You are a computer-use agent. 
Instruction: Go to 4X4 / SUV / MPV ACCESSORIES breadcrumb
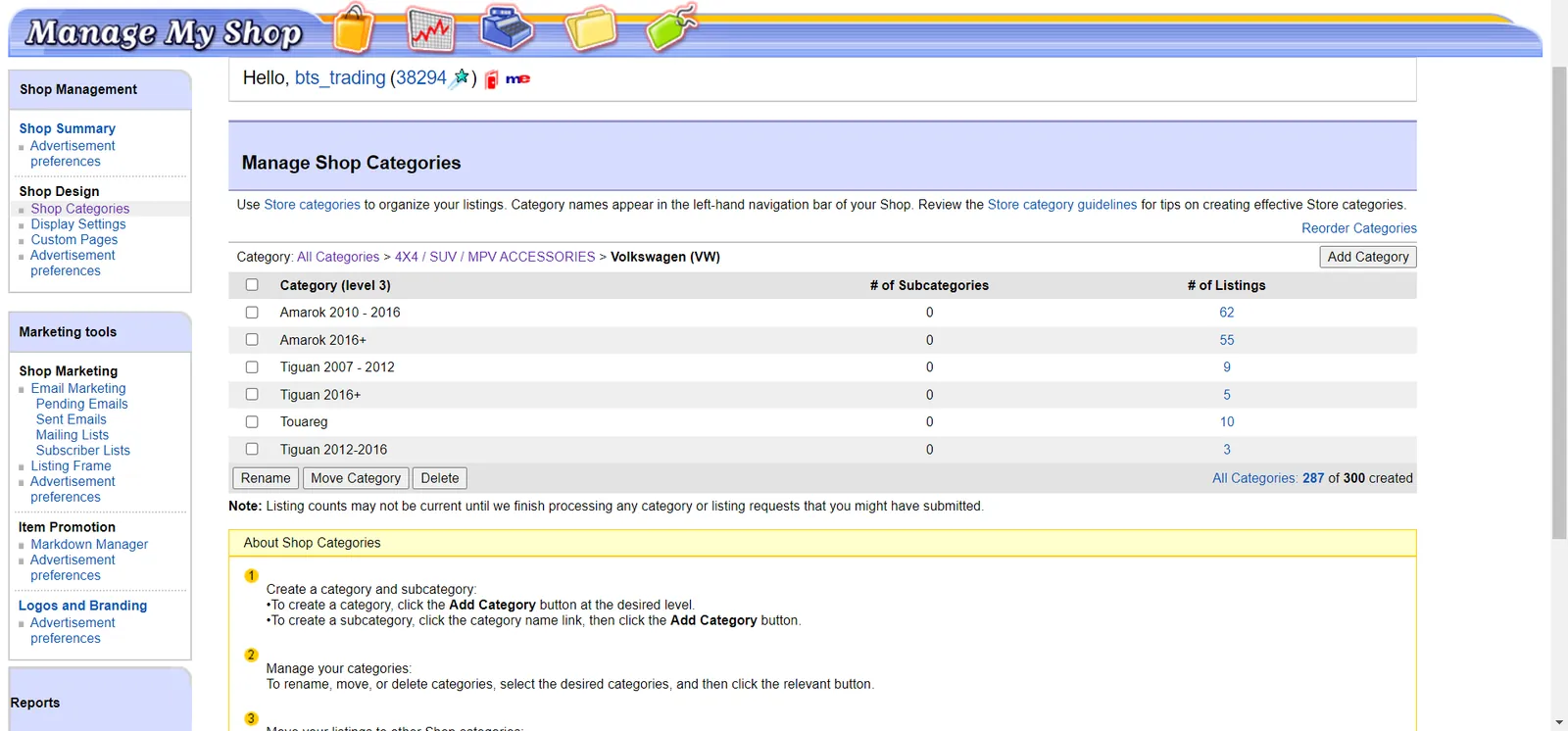click(x=495, y=257)
